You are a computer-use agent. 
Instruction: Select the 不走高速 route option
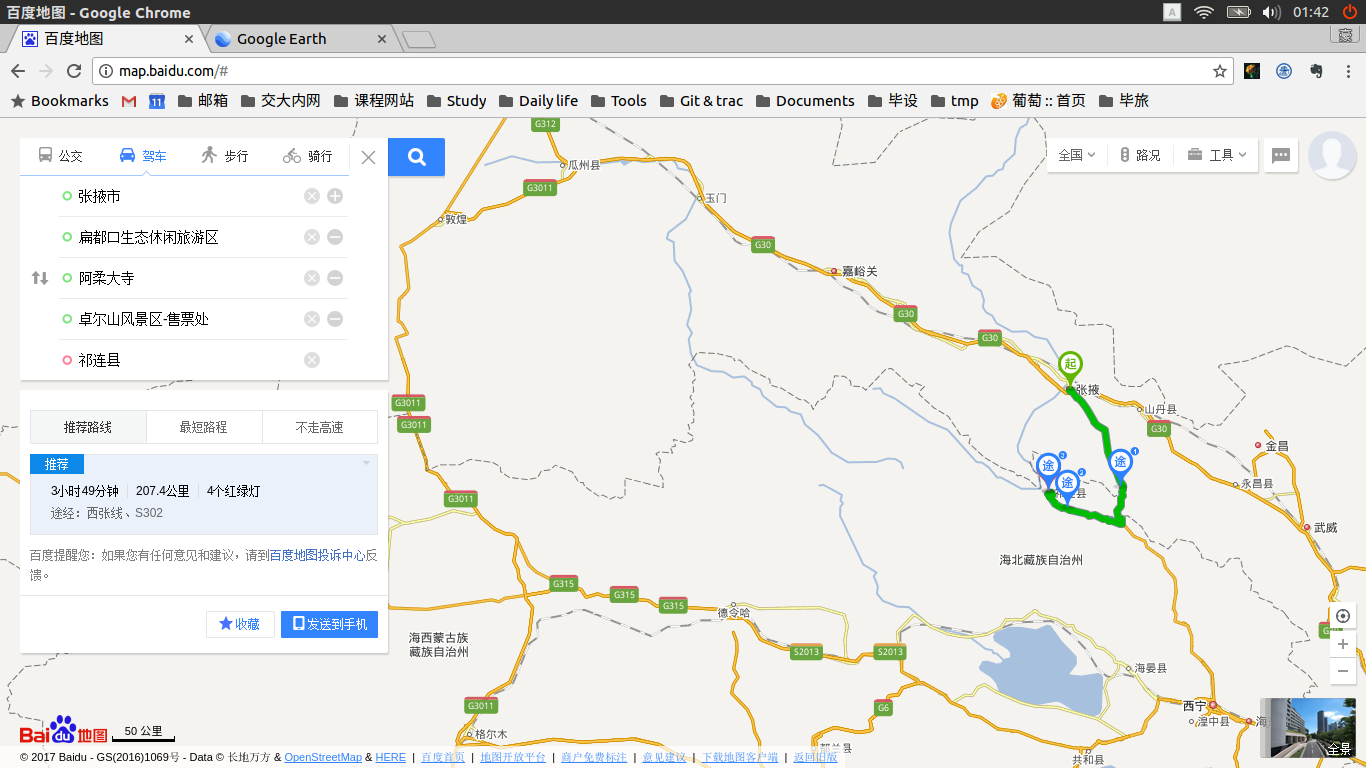(x=319, y=427)
